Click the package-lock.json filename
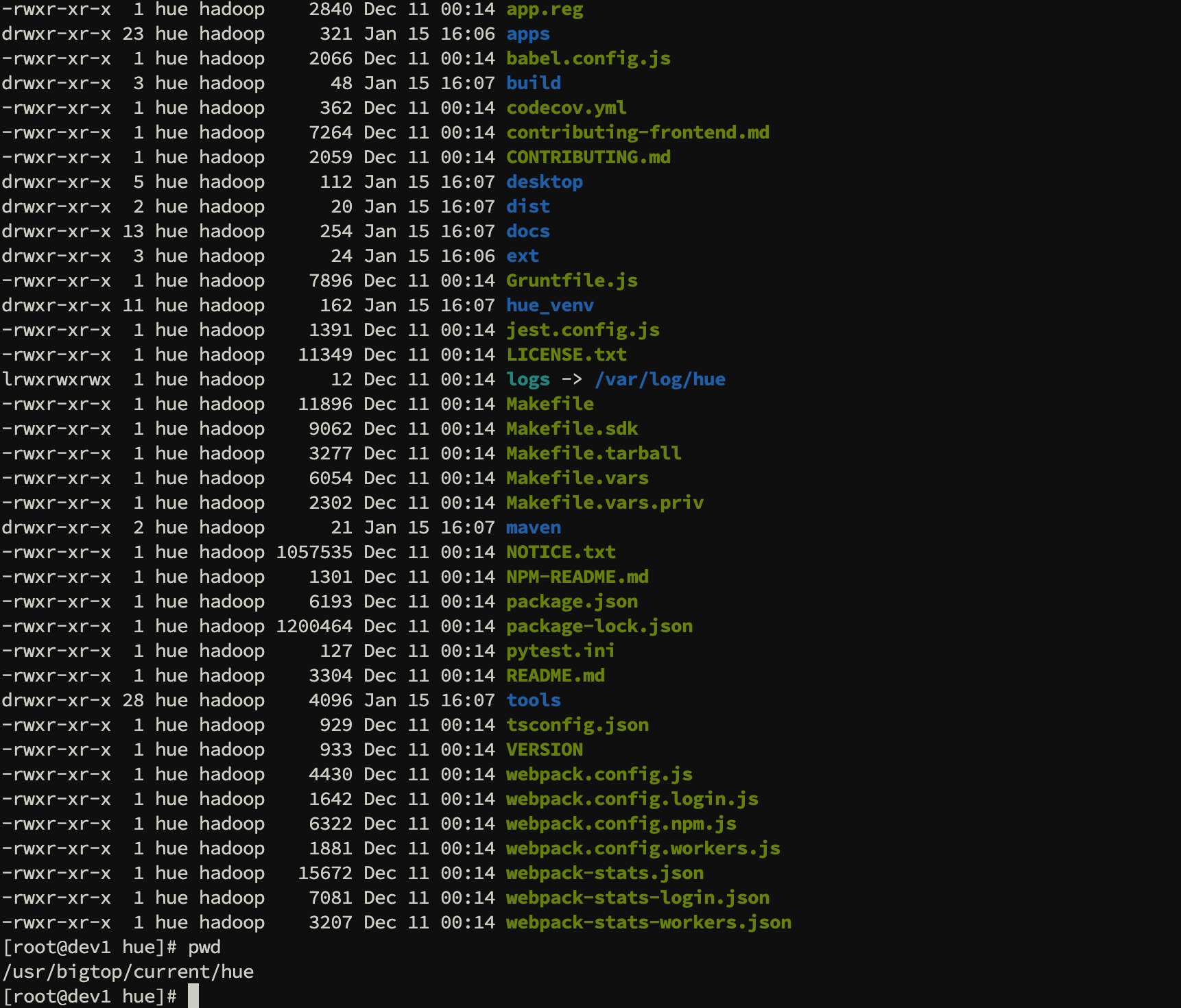 pyautogui.click(x=599, y=627)
